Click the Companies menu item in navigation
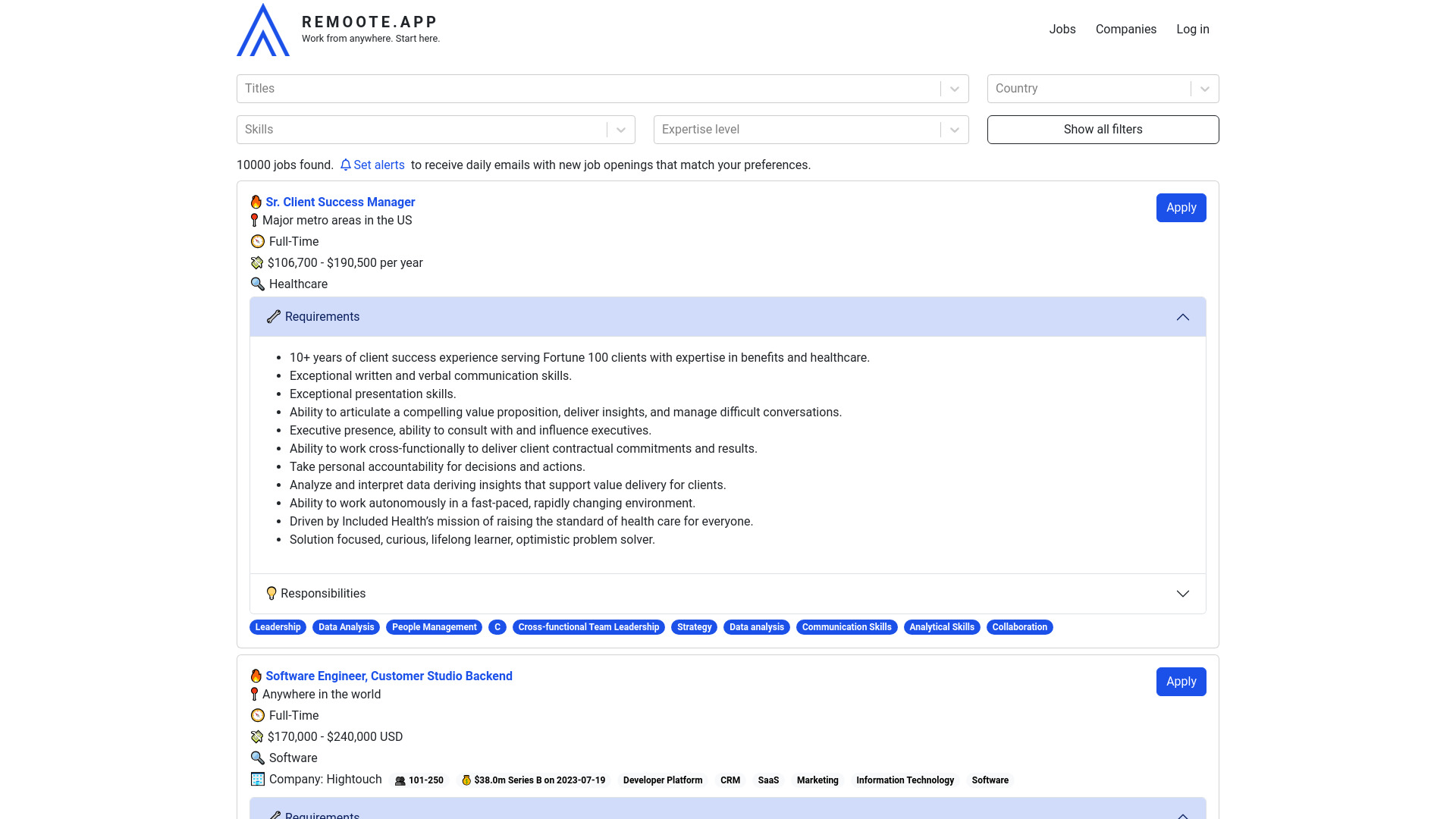The image size is (1456, 819). click(1125, 29)
